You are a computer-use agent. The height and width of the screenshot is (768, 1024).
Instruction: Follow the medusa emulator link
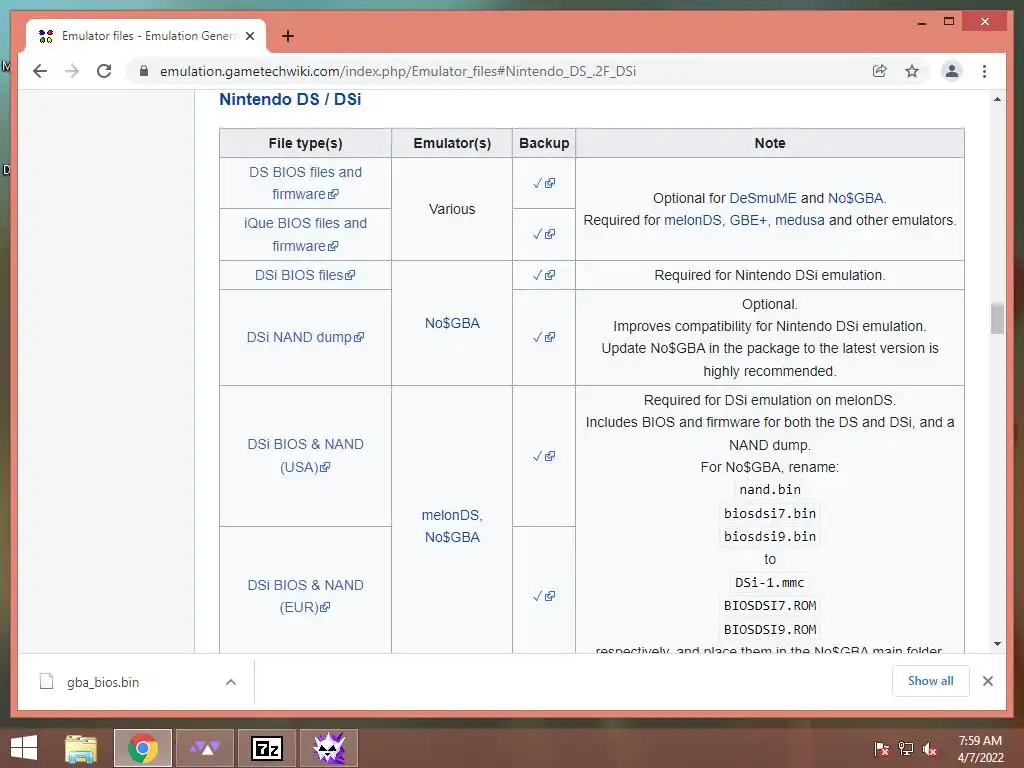click(x=799, y=221)
